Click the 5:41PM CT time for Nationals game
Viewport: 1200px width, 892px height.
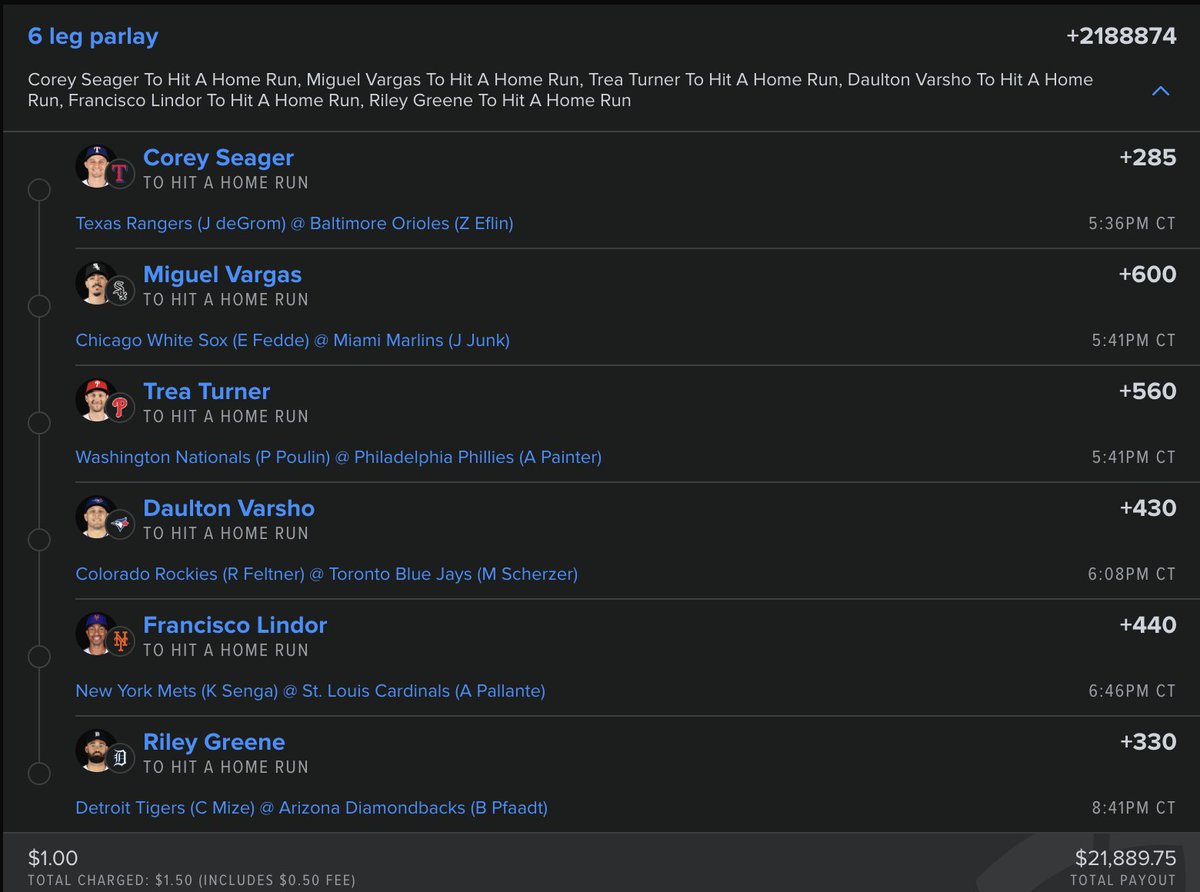pyautogui.click(x=1134, y=458)
